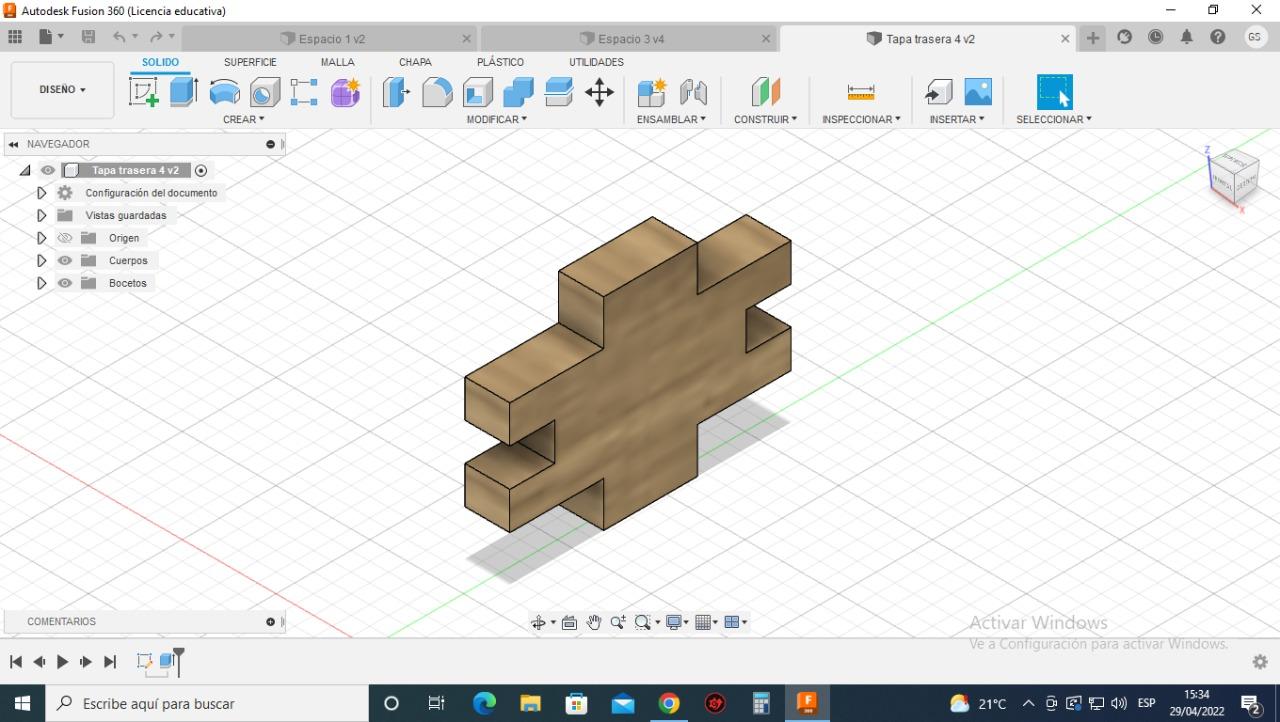The width and height of the screenshot is (1280, 722).
Task: Open the Measure tool
Action: pyautogui.click(x=861, y=92)
